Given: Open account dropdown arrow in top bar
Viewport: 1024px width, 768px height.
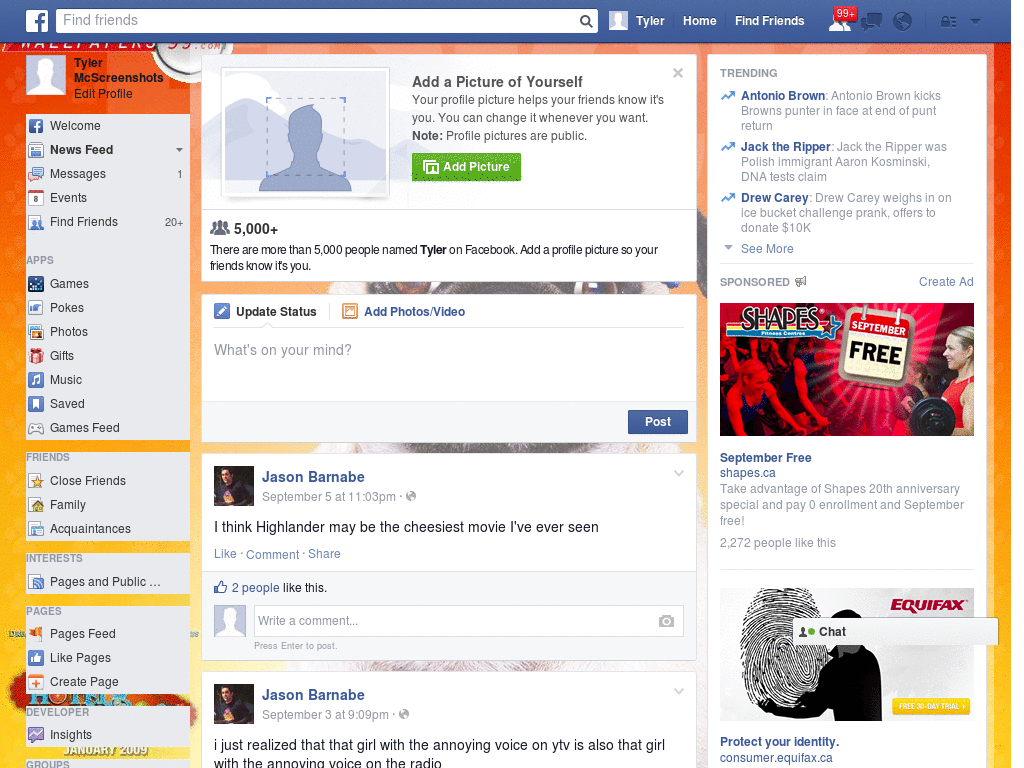Looking at the screenshot, I should click(975, 22).
